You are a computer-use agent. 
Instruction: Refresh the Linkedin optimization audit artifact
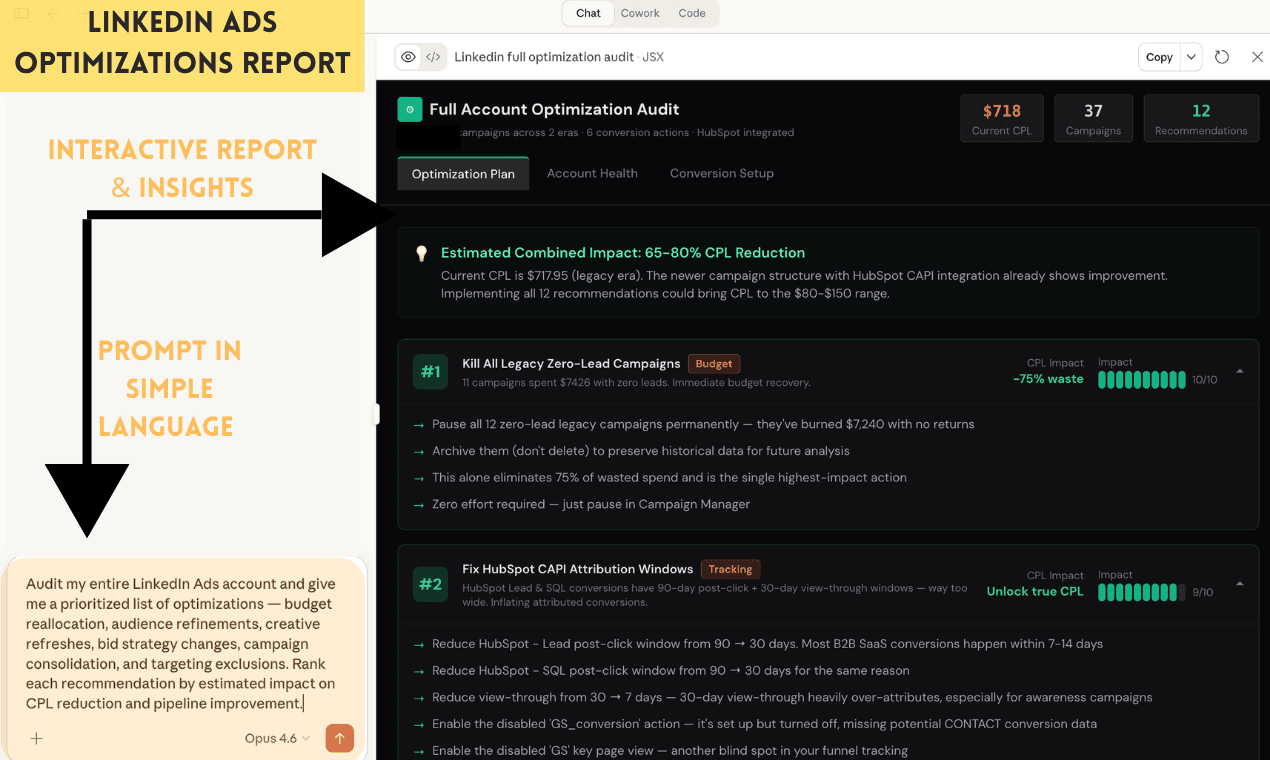coord(1222,57)
